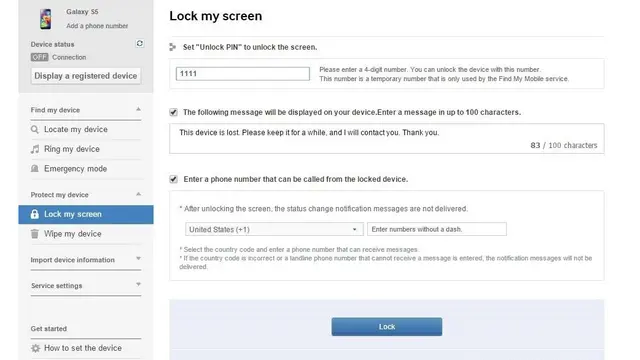Uncheck the phone number callable checkbox
The width and height of the screenshot is (640, 360).
tap(173, 179)
